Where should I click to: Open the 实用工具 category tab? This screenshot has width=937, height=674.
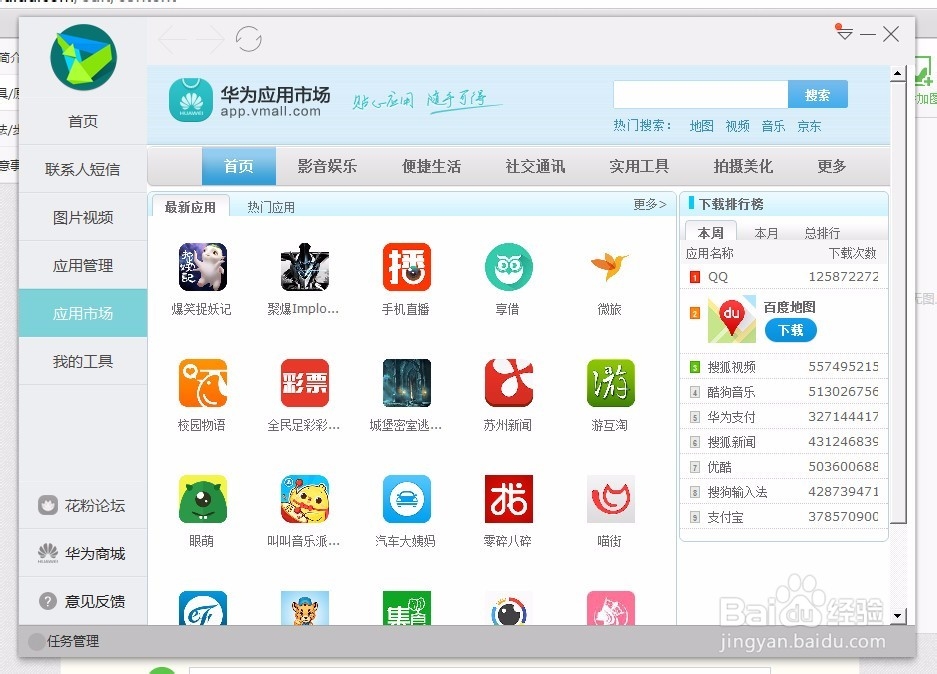pos(639,166)
